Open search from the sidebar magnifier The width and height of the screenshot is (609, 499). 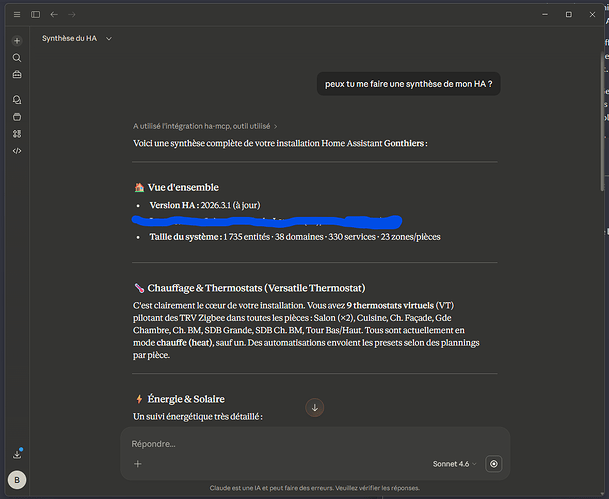click(x=17, y=58)
